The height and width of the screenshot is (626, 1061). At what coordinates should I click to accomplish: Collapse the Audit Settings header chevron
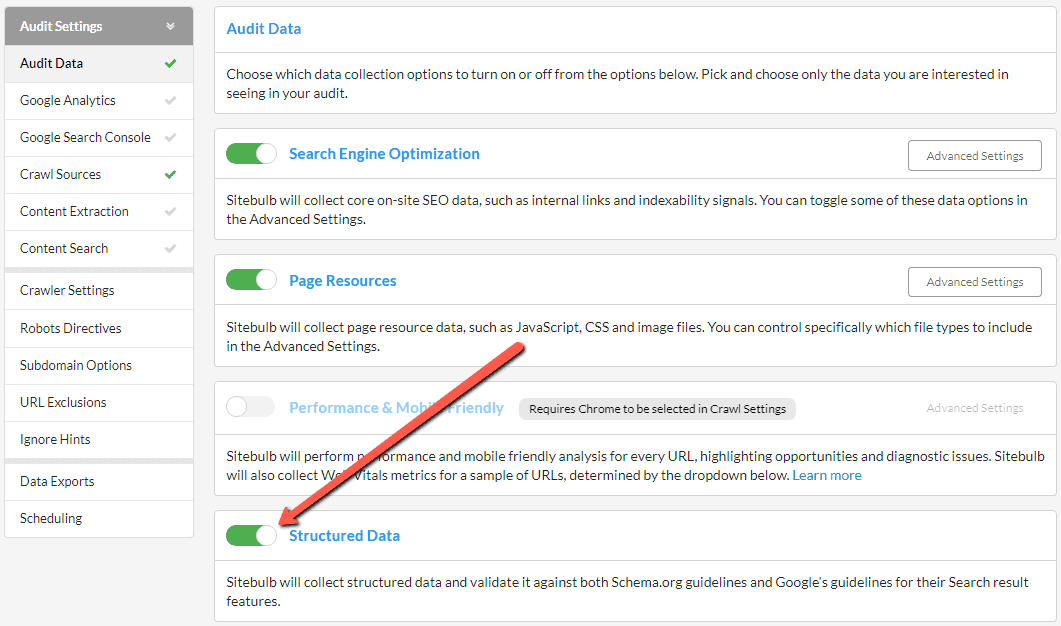171,27
